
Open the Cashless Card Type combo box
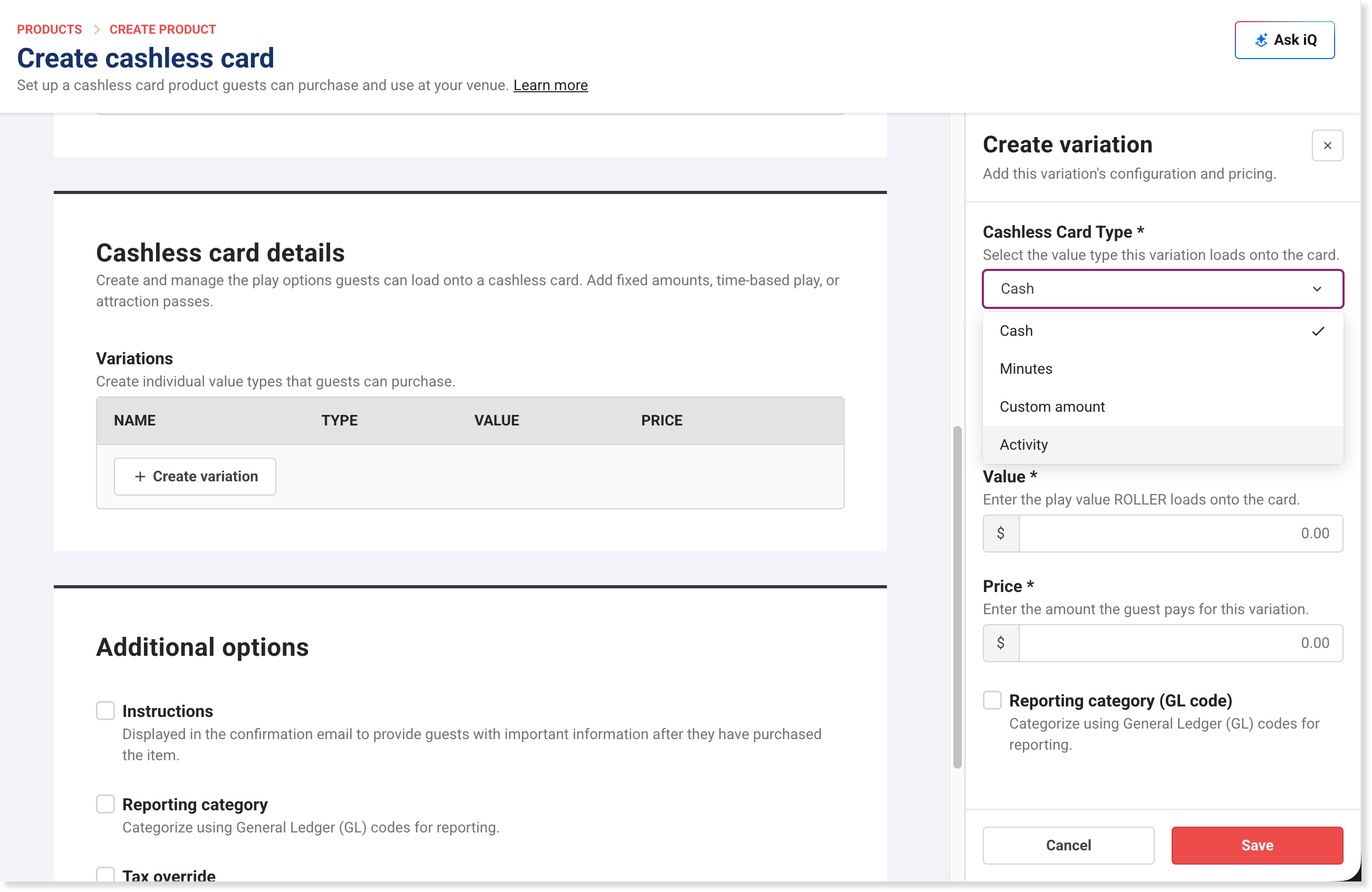pos(1163,289)
